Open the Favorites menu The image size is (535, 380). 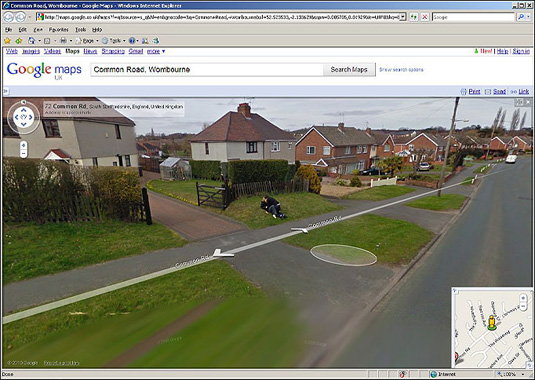(58, 30)
